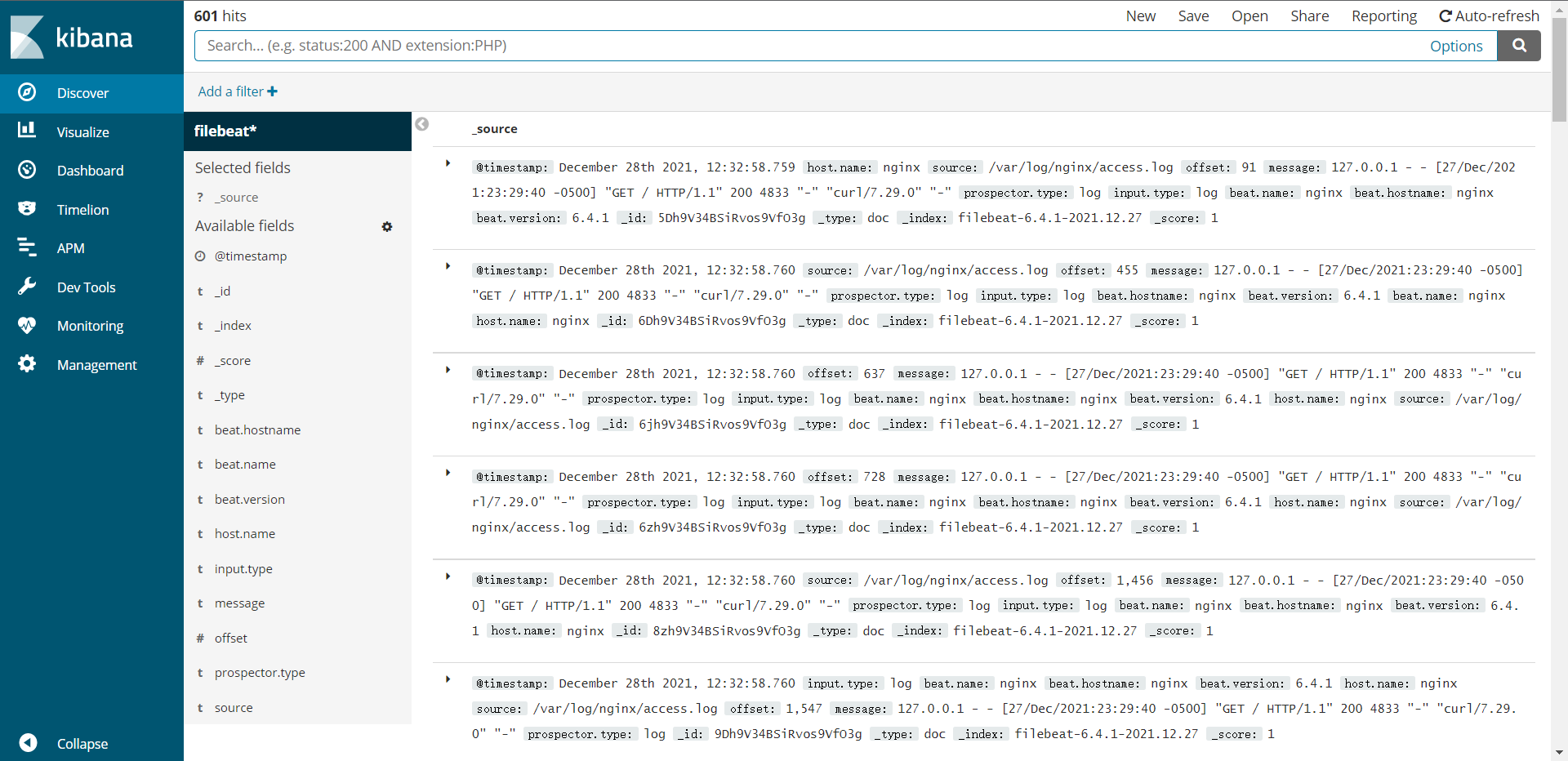Open available fields settings gear

[387, 227]
